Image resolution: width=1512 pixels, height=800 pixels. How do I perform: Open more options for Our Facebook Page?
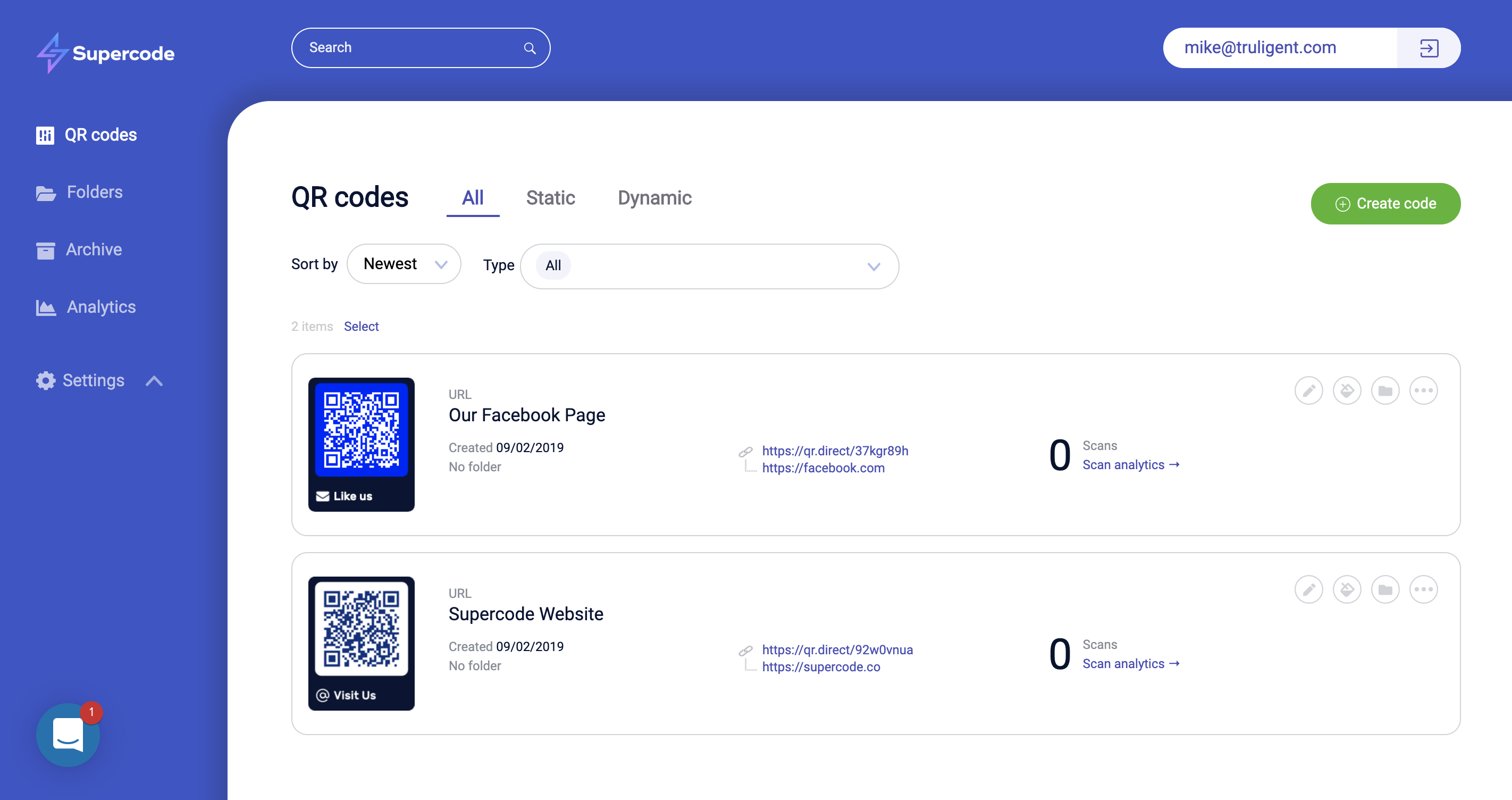[1423, 390]
